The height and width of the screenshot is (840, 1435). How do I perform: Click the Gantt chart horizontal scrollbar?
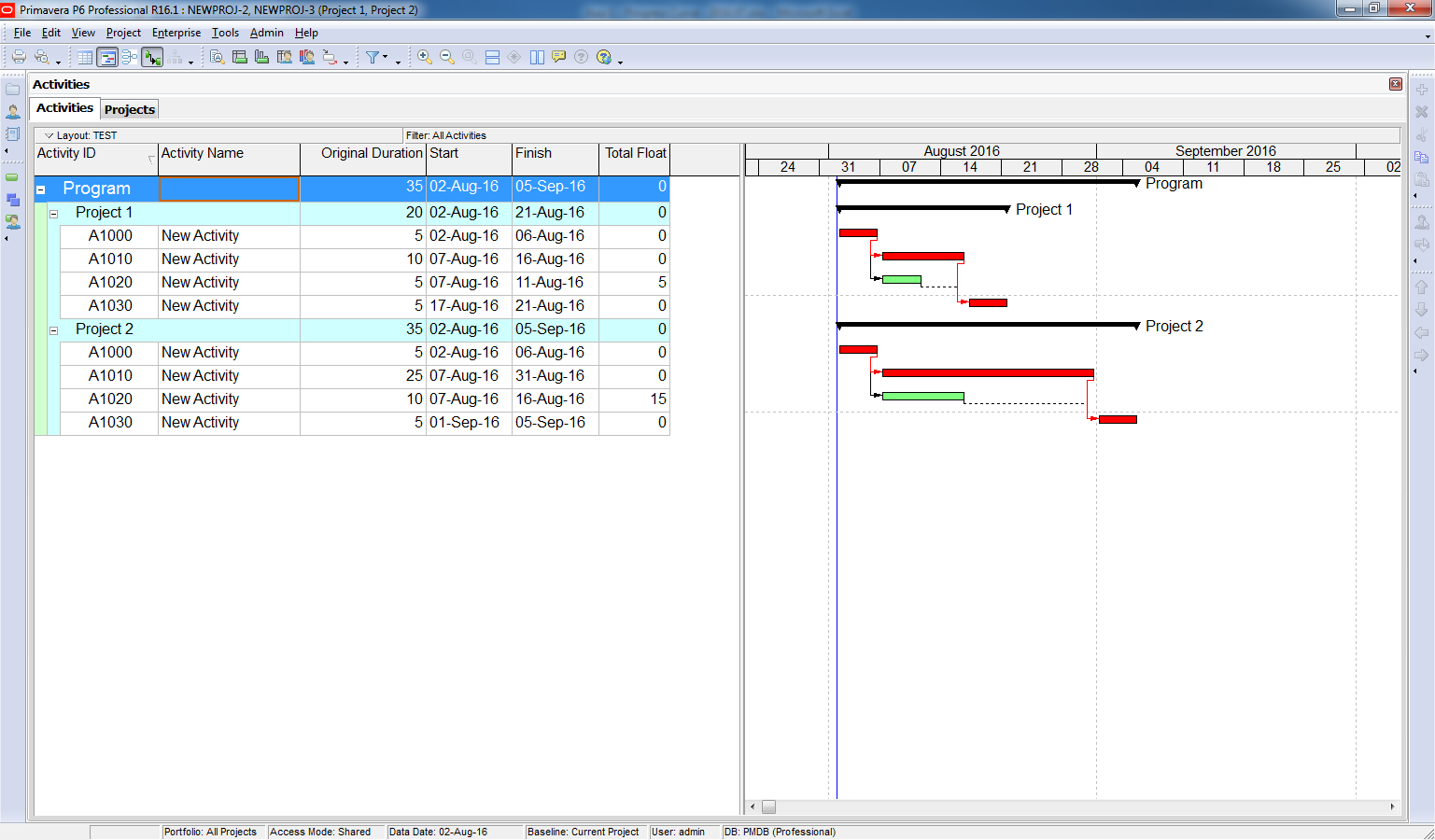click(768, 806)
